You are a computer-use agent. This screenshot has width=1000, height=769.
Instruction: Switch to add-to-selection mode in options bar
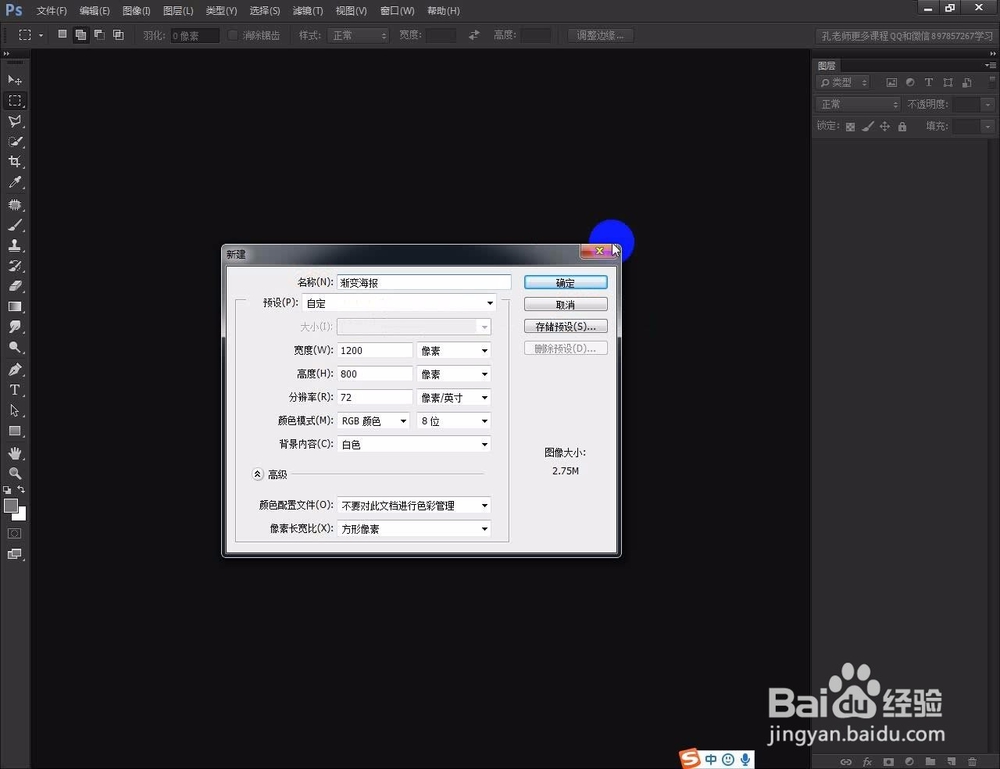click(x=81, y=34)
